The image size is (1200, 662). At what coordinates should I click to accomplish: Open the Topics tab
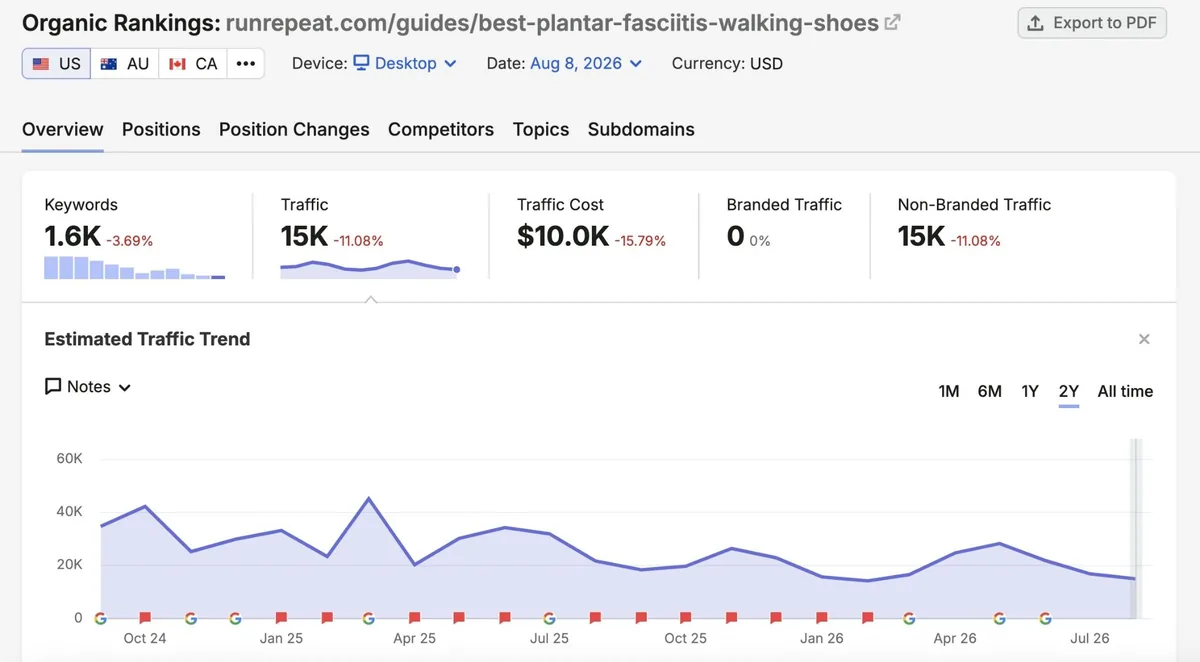point(541,129)
